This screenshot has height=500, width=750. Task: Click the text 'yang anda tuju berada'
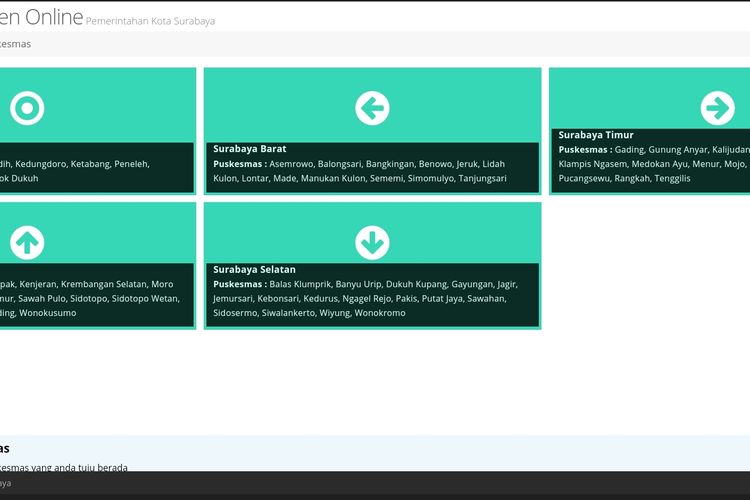tap(85, 467)
